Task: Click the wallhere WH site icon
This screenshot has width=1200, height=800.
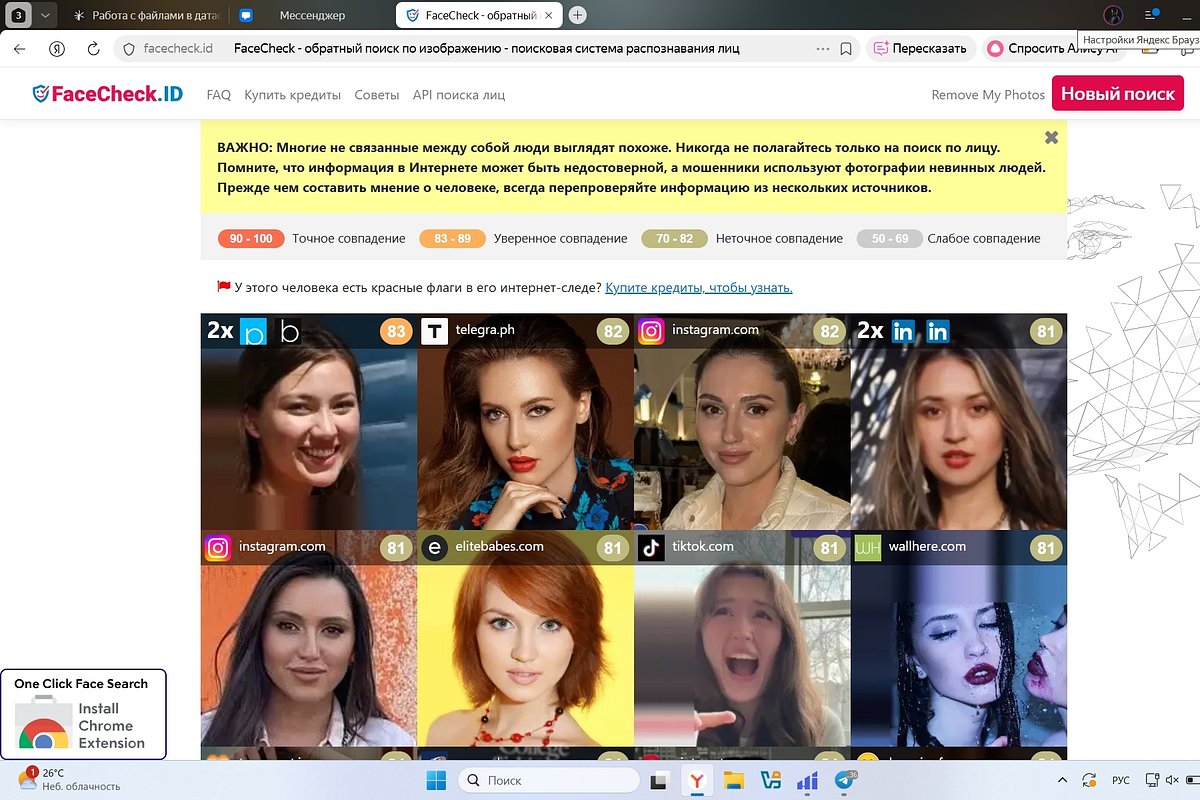Action: (x=867, y=548)
